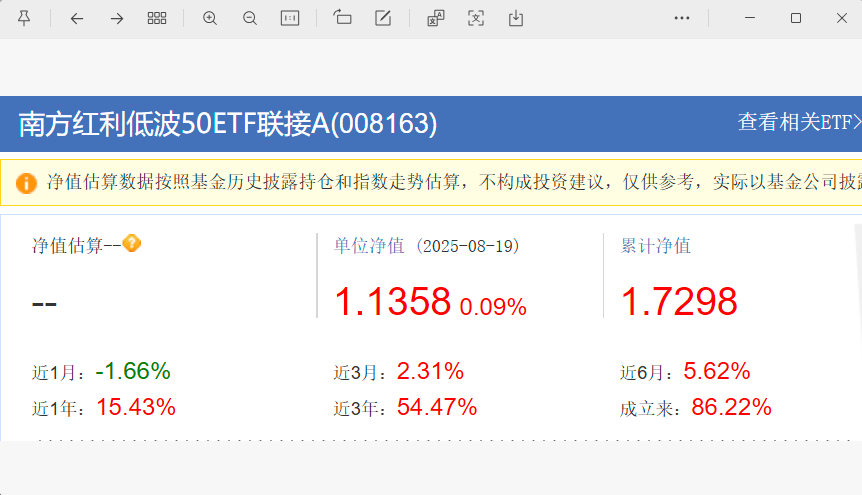Image resolution: width=862 pixels, height=495 pixels.
Task: Click the 单位净值 label
Action: 369,246
